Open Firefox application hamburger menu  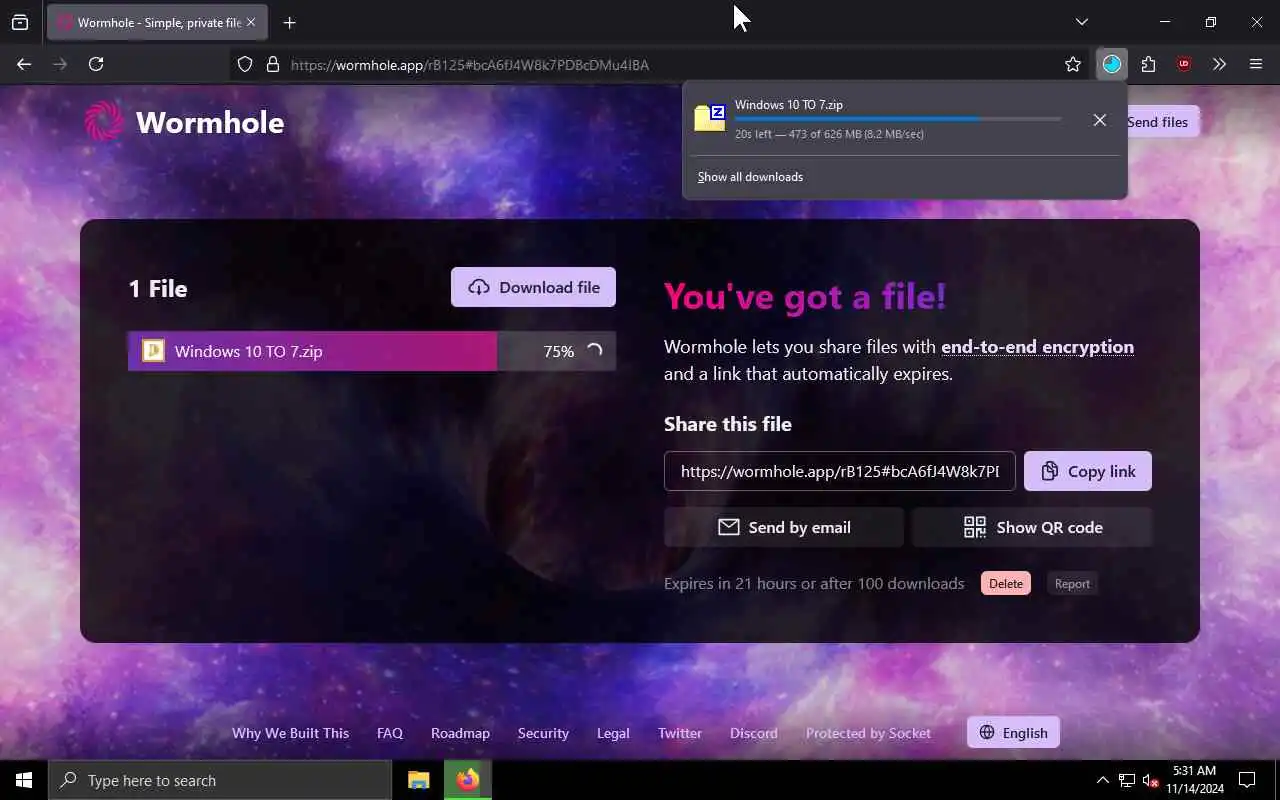1256,64
